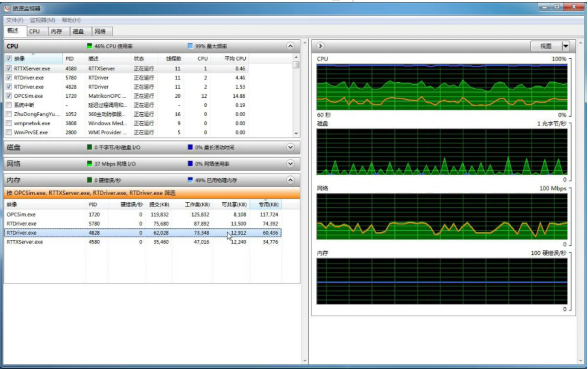588x369 pixels.
Task: Click the 磁盘 section header title
Action: tap(14, 147)
